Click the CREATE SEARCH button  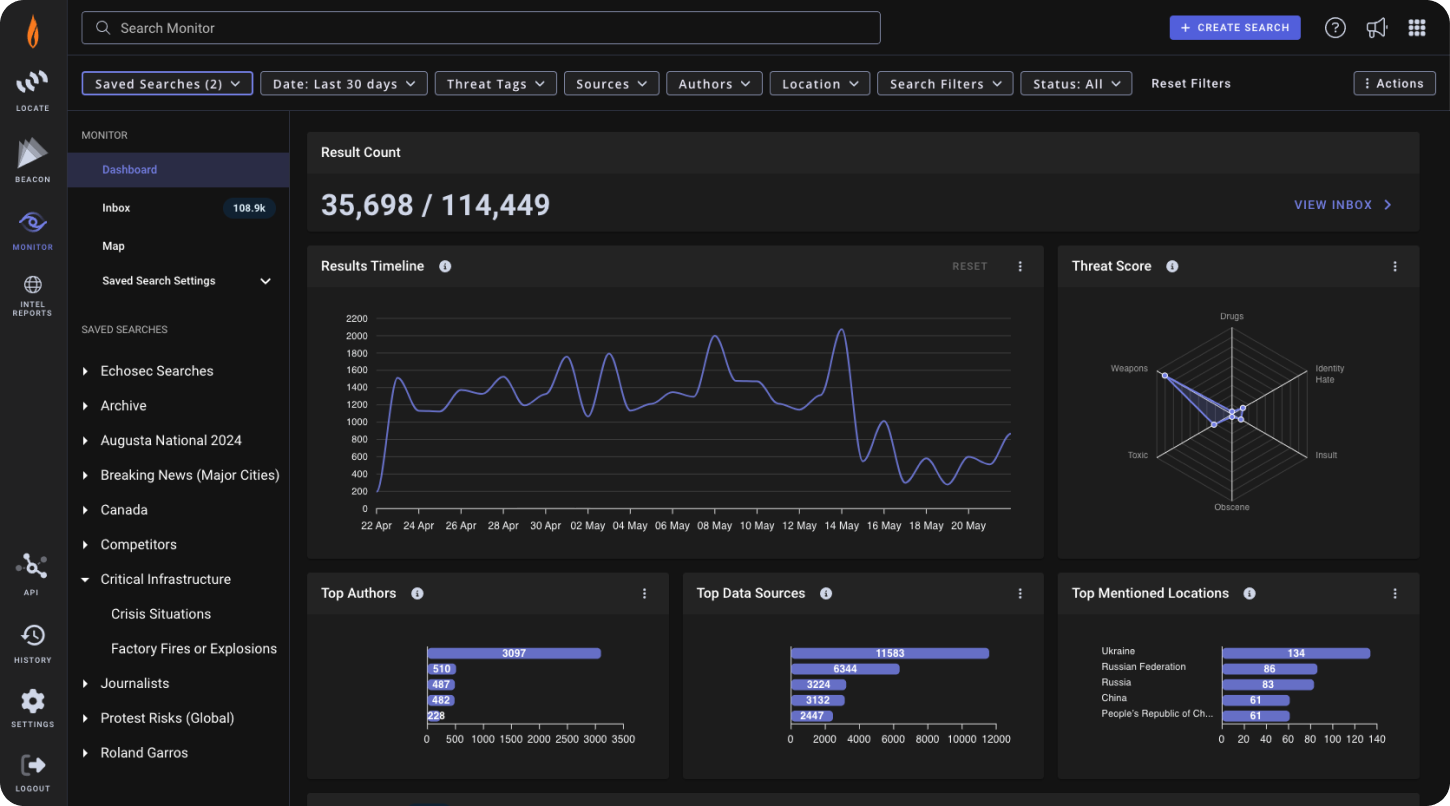pyautogui.click(x=1235, y=27)
